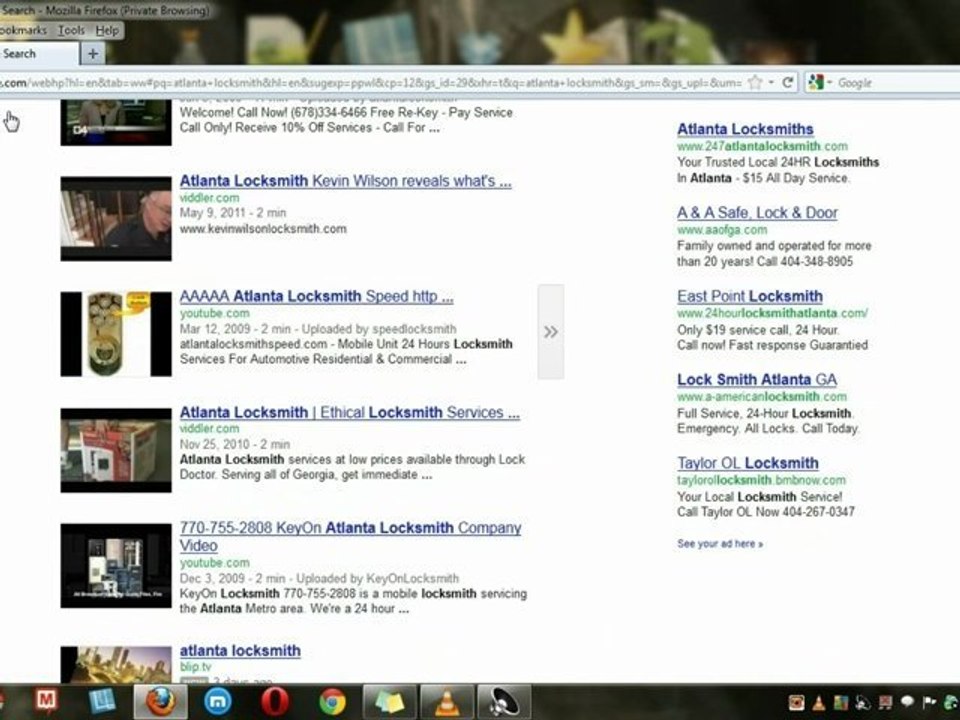The width and height of the screenshot is (960, 720).
Task: Click the speech bubble tray icon
Action: click(907, 702)
